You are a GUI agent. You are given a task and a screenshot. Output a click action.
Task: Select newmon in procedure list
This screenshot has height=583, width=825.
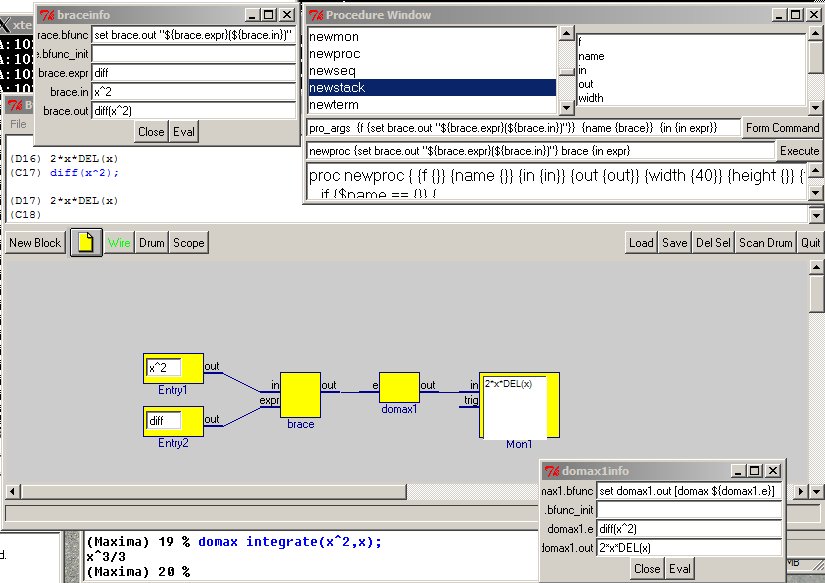(432, 37)
